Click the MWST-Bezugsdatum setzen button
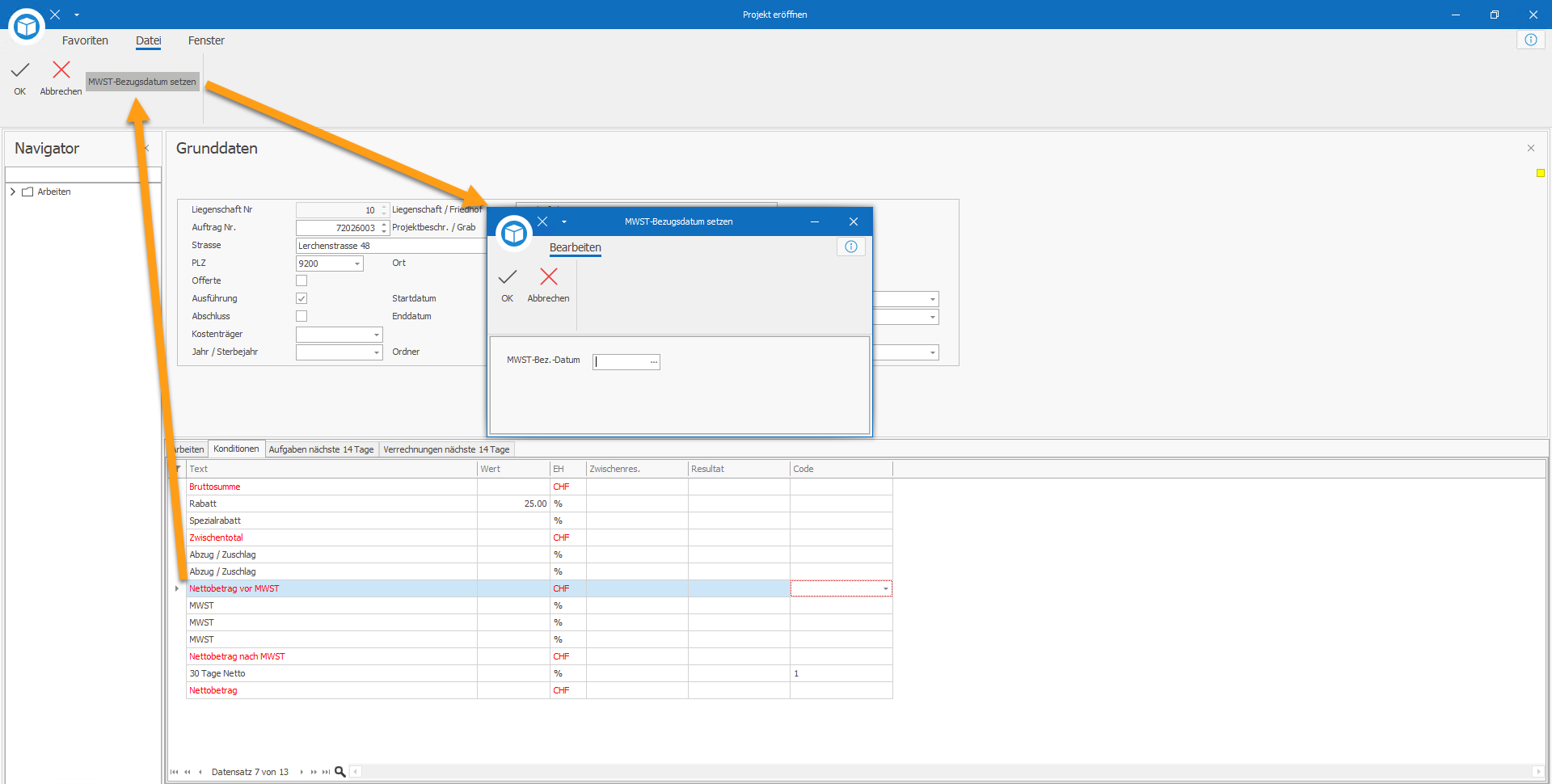The width and height of the screenshot is (1552, 784). pos(142,82)
